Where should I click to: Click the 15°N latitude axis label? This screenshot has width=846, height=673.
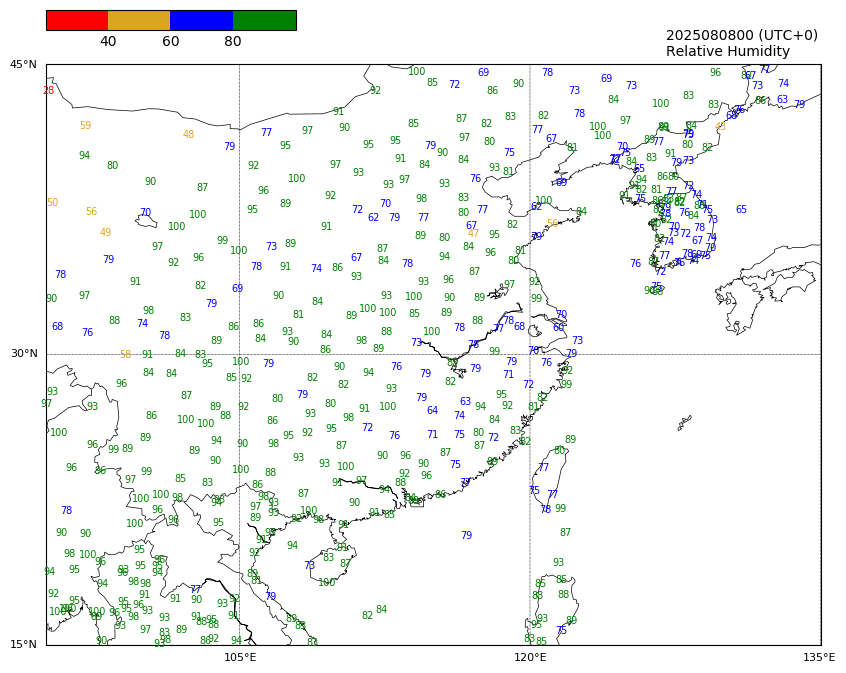pyautogui.click(x=23, y=644)
